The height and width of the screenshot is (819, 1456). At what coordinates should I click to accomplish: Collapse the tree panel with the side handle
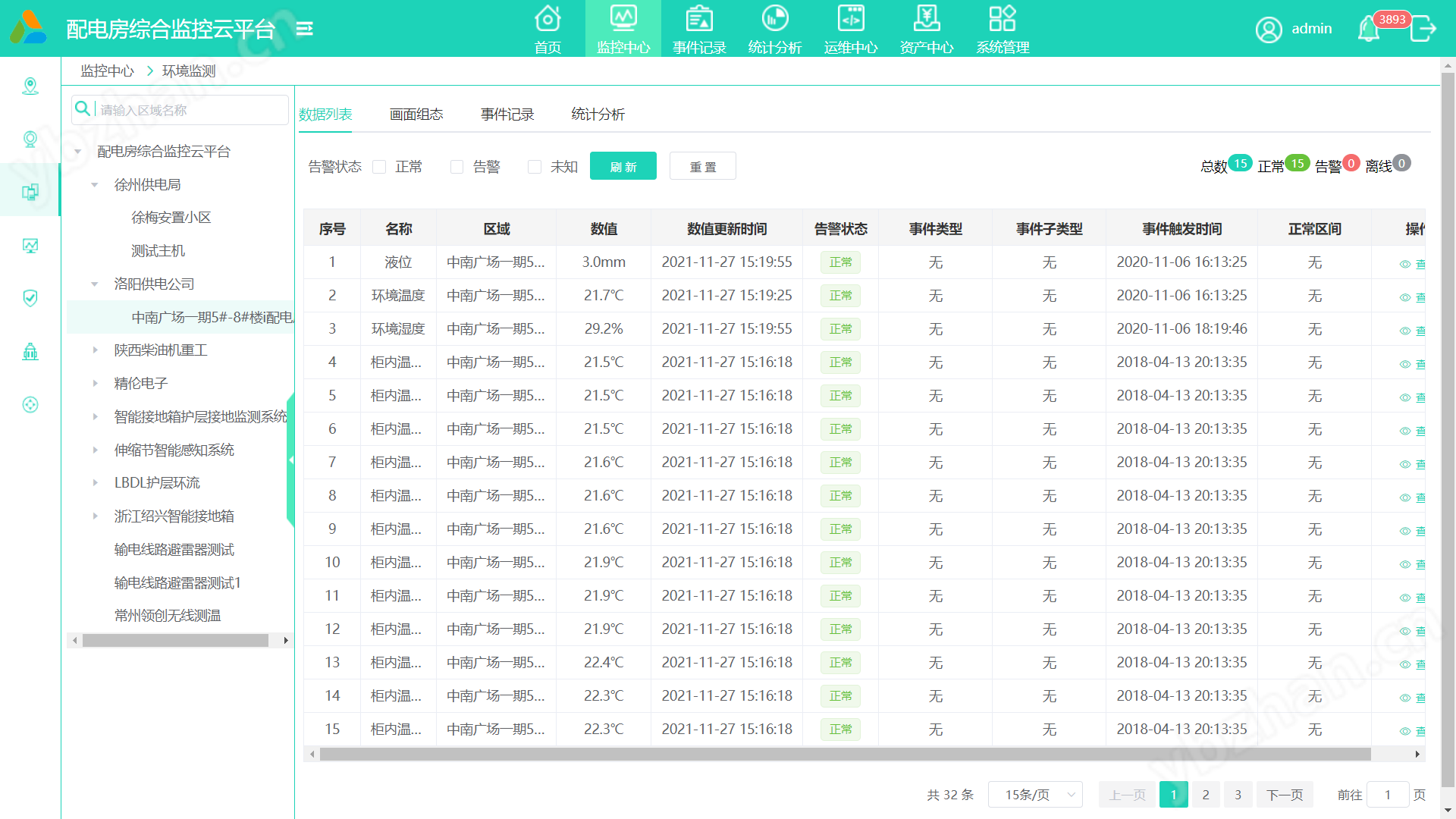[x=290, y=460]
